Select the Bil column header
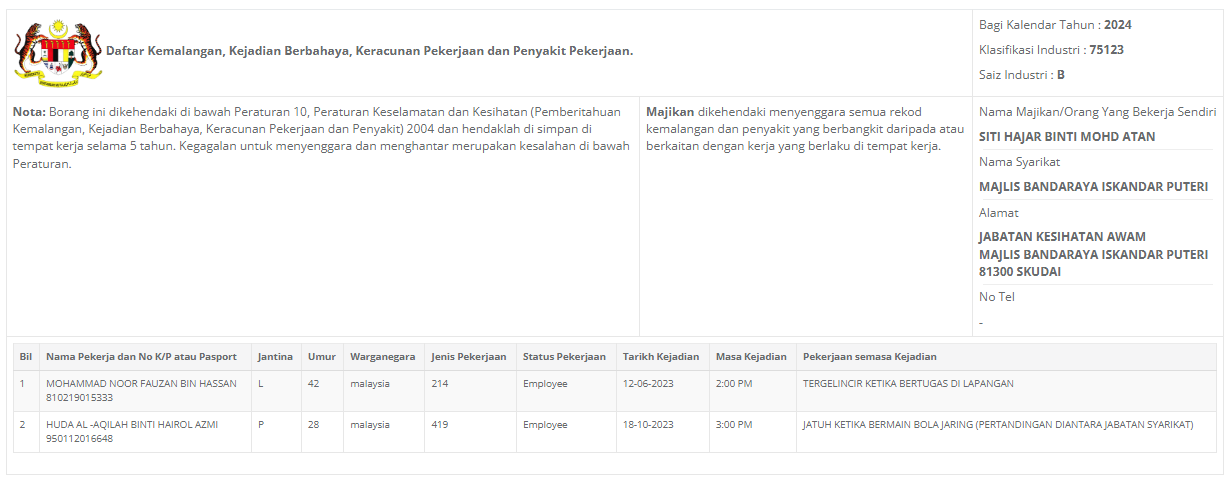 pos(26,357)
